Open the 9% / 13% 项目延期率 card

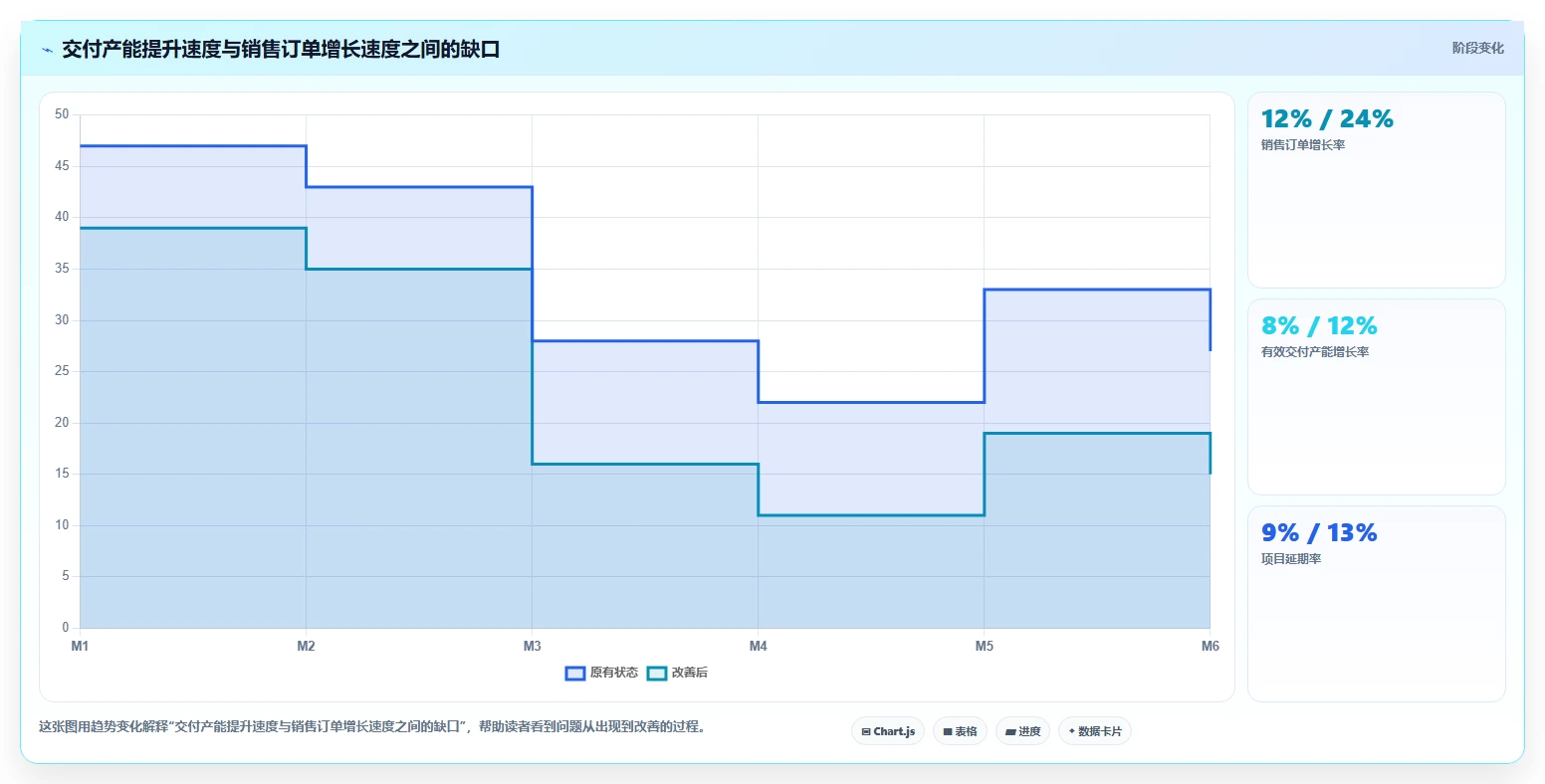[x=1376, y=604]
